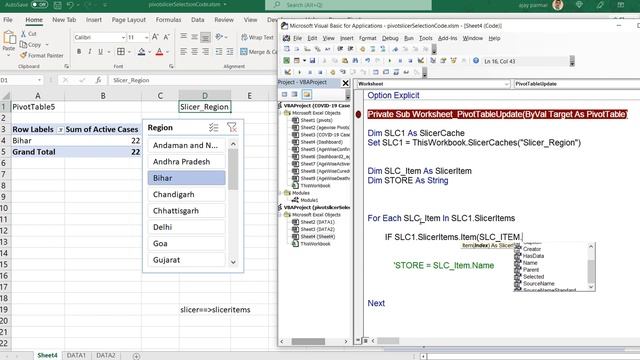This screenshot has width=640, height=360.
Task: Select Delhi in Region slicer
Action: point(186,227)
